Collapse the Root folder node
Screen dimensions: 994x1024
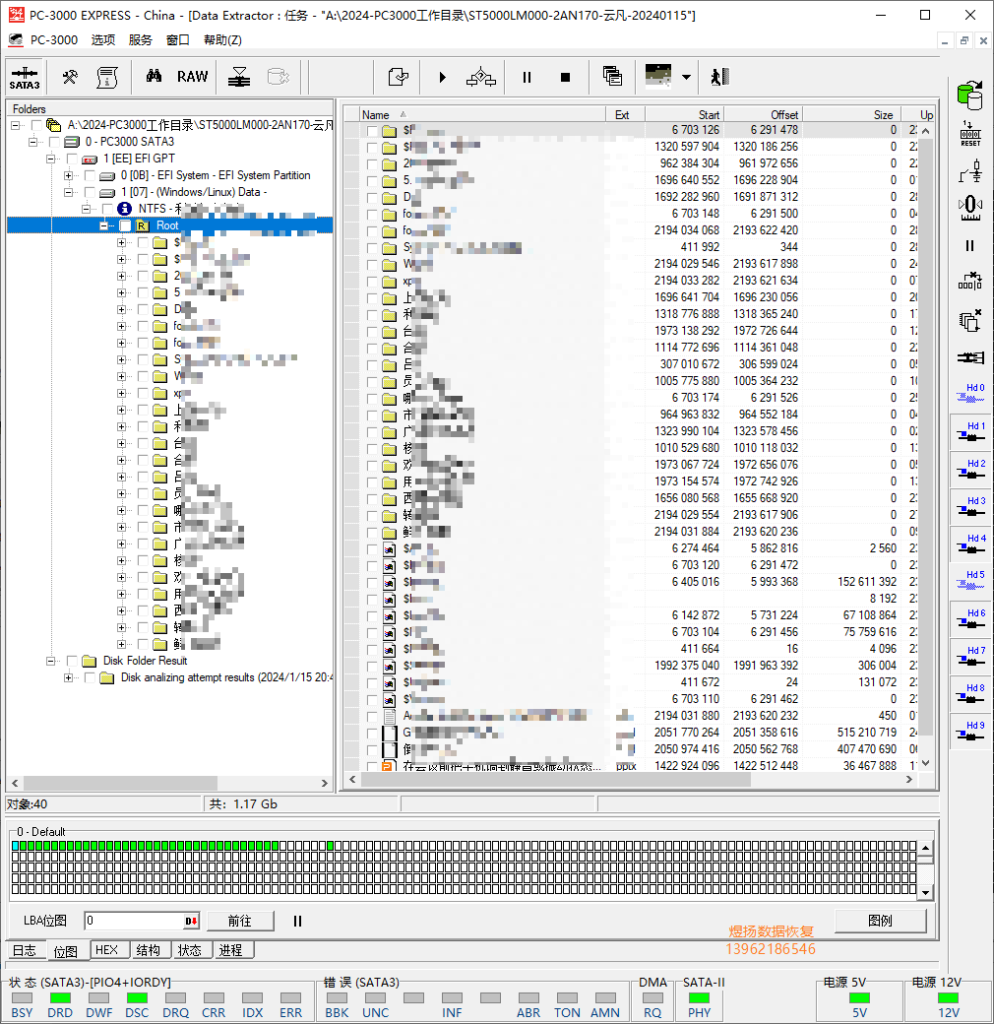103,226
